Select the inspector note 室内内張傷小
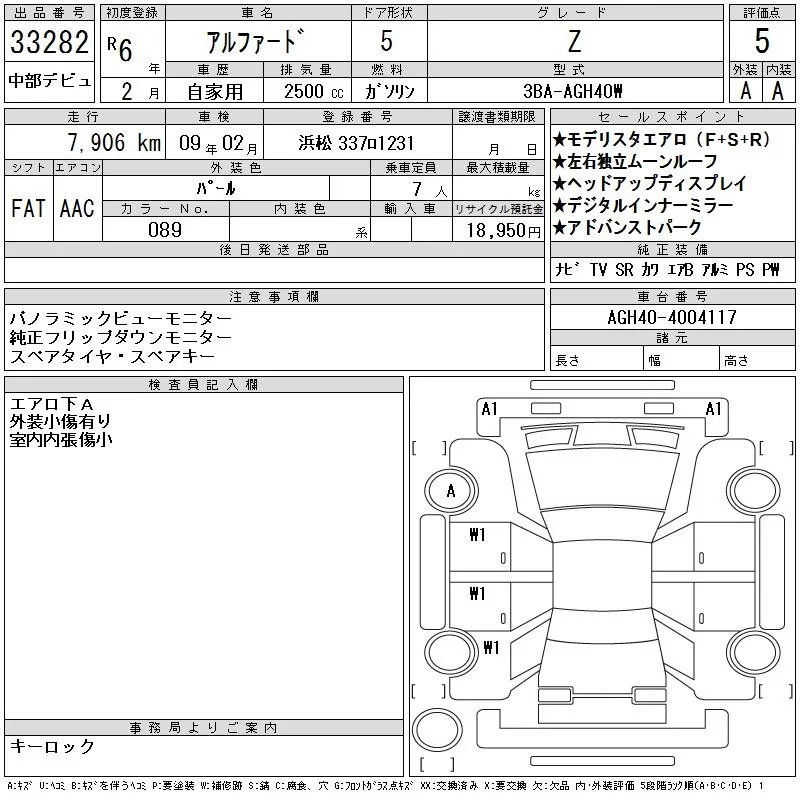The height and width of the screenshot is (800, 800). pyautogui.click(x=61, y=439)
